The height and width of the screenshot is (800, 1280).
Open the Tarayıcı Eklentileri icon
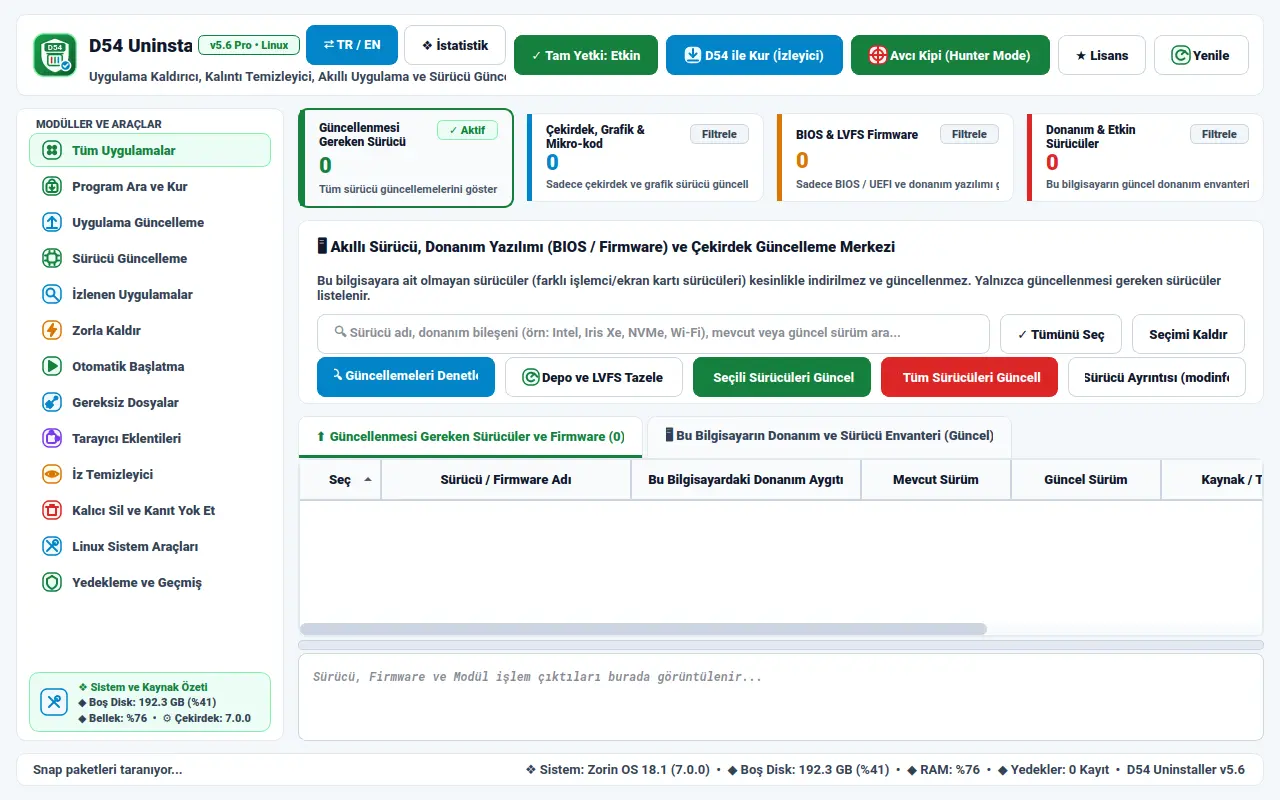click(x=52, y=439)
